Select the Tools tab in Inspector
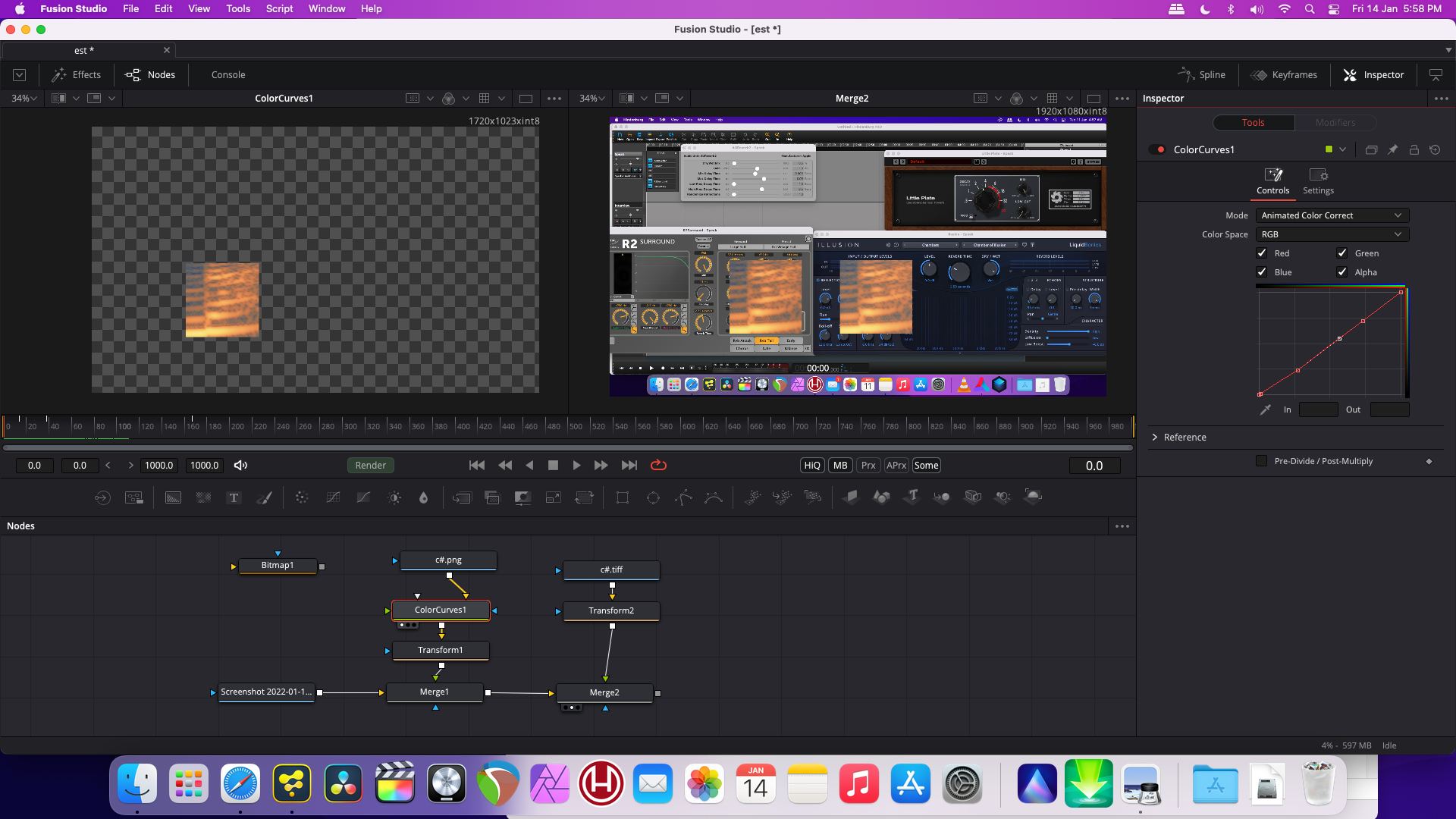1456x819 pixels. click(1253, 123)
